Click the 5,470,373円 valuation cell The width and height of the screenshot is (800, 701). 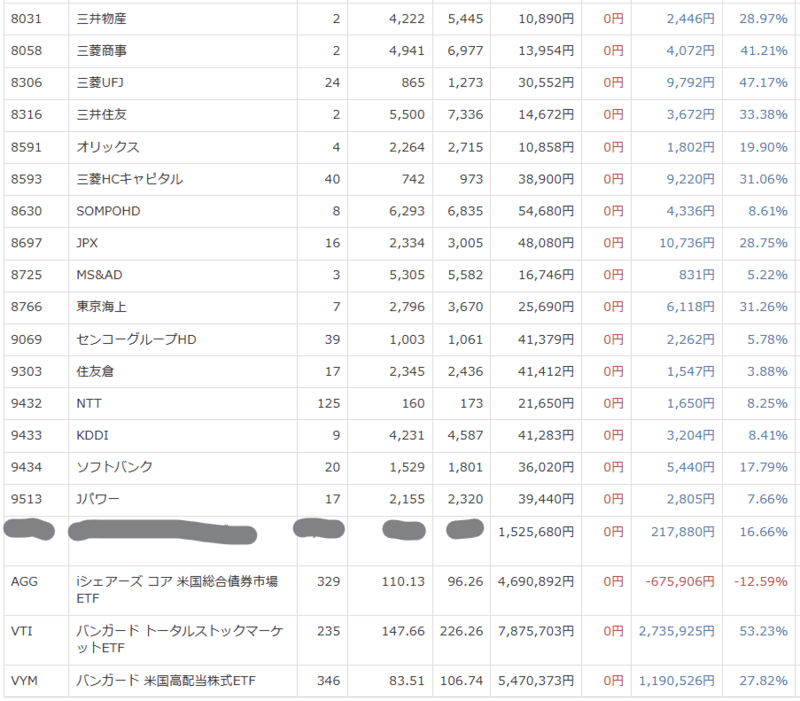click(x=536, y=681)
